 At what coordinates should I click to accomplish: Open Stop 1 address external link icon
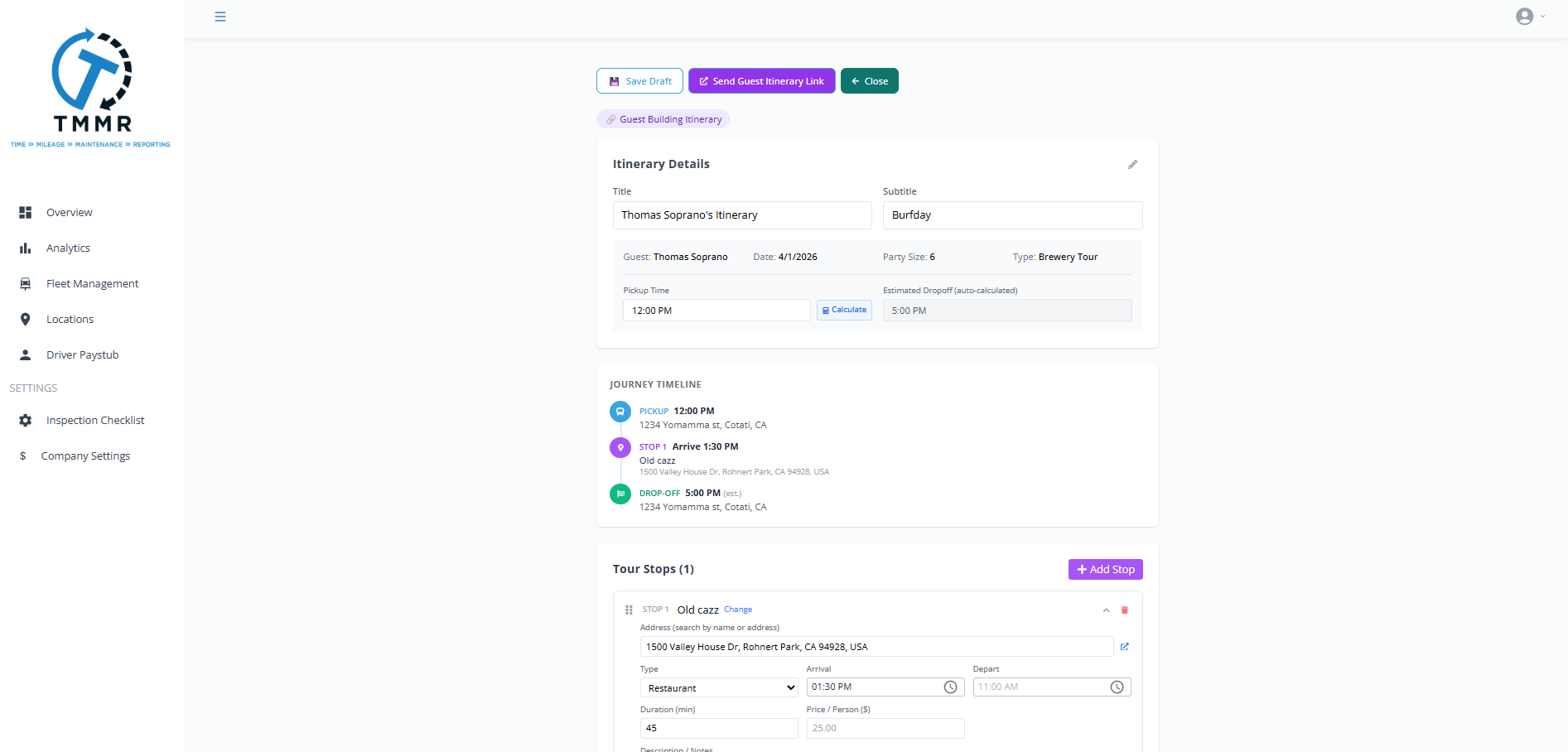[1125, 647]
